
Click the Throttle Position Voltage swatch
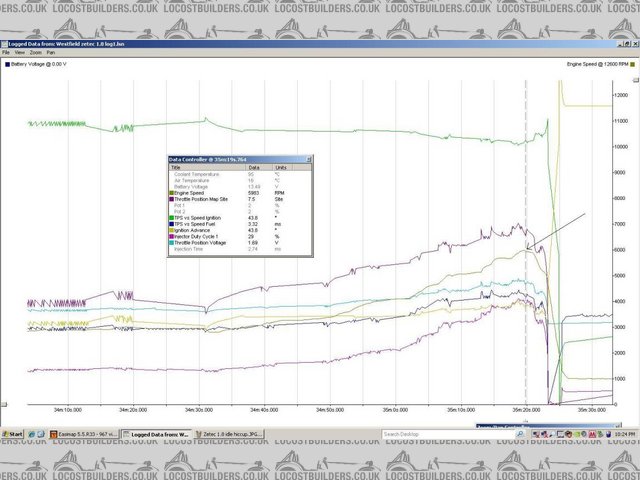coord(172,243)
